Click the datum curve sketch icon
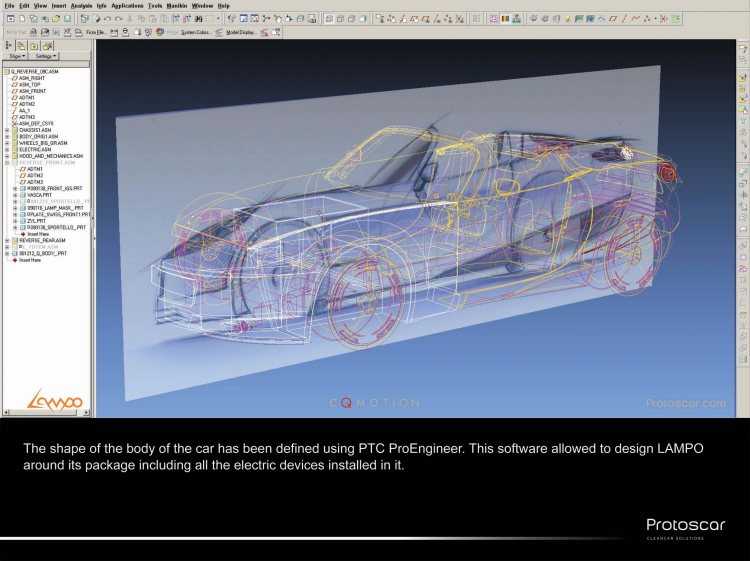 (635, 19)
